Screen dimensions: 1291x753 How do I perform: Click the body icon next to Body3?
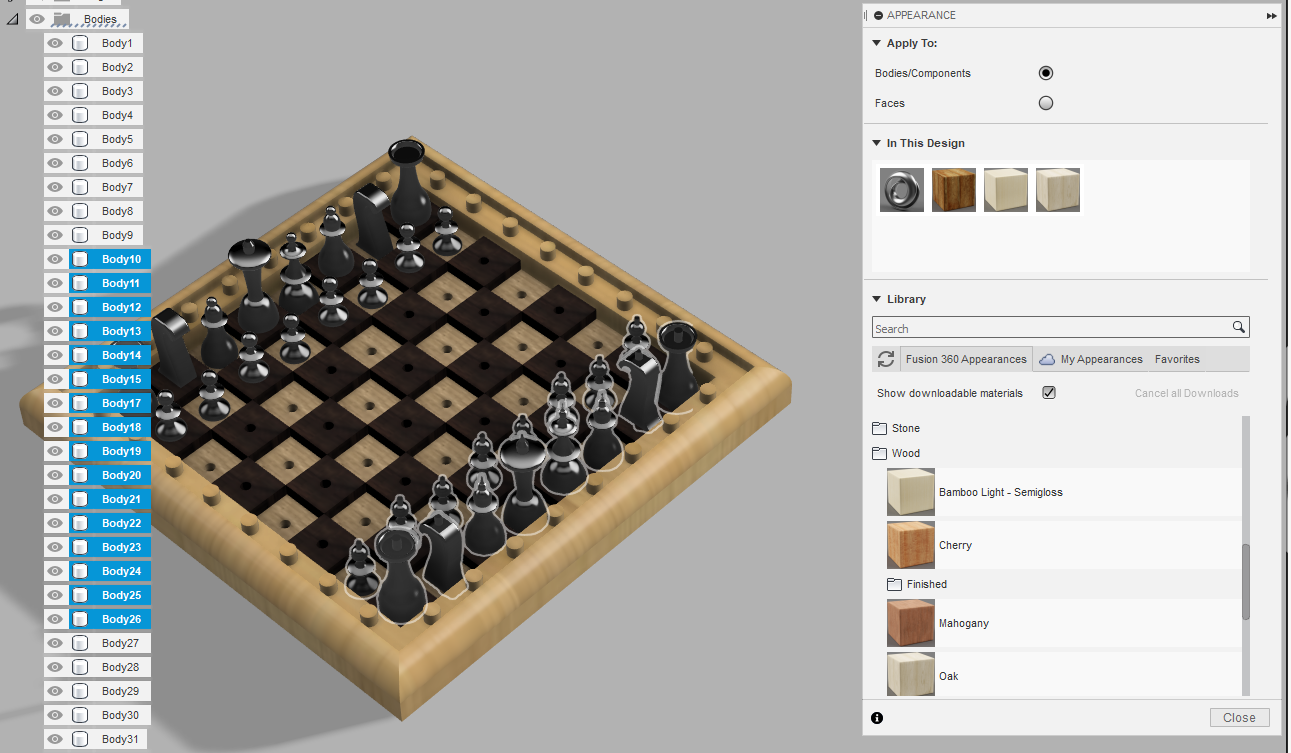[80, 91]
